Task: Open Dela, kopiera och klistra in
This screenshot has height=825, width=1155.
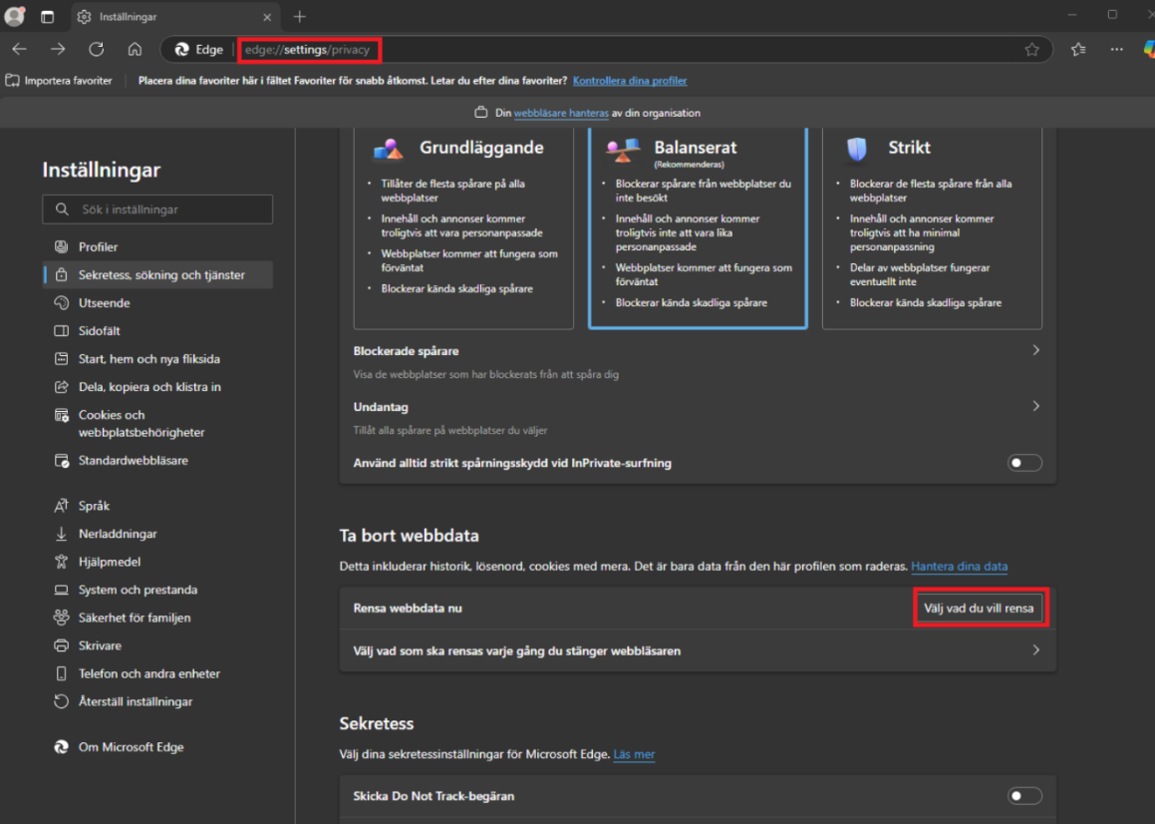Action: (x=158, y=387)
